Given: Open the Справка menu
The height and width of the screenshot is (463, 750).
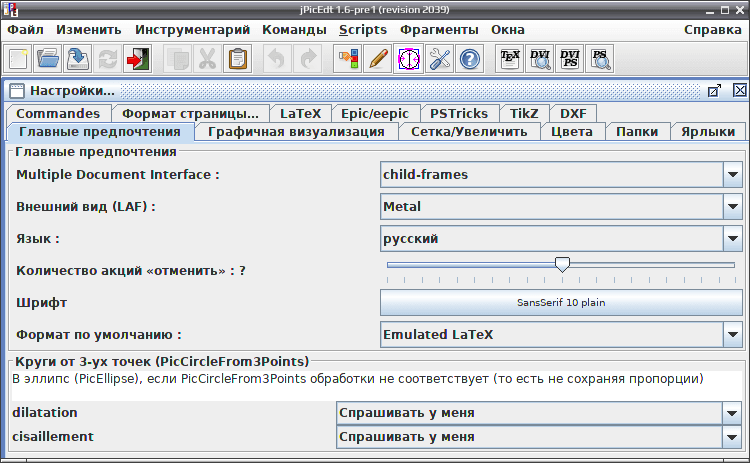Looking at the screenshot, I should pyautogui.click(x=713, y=30).
